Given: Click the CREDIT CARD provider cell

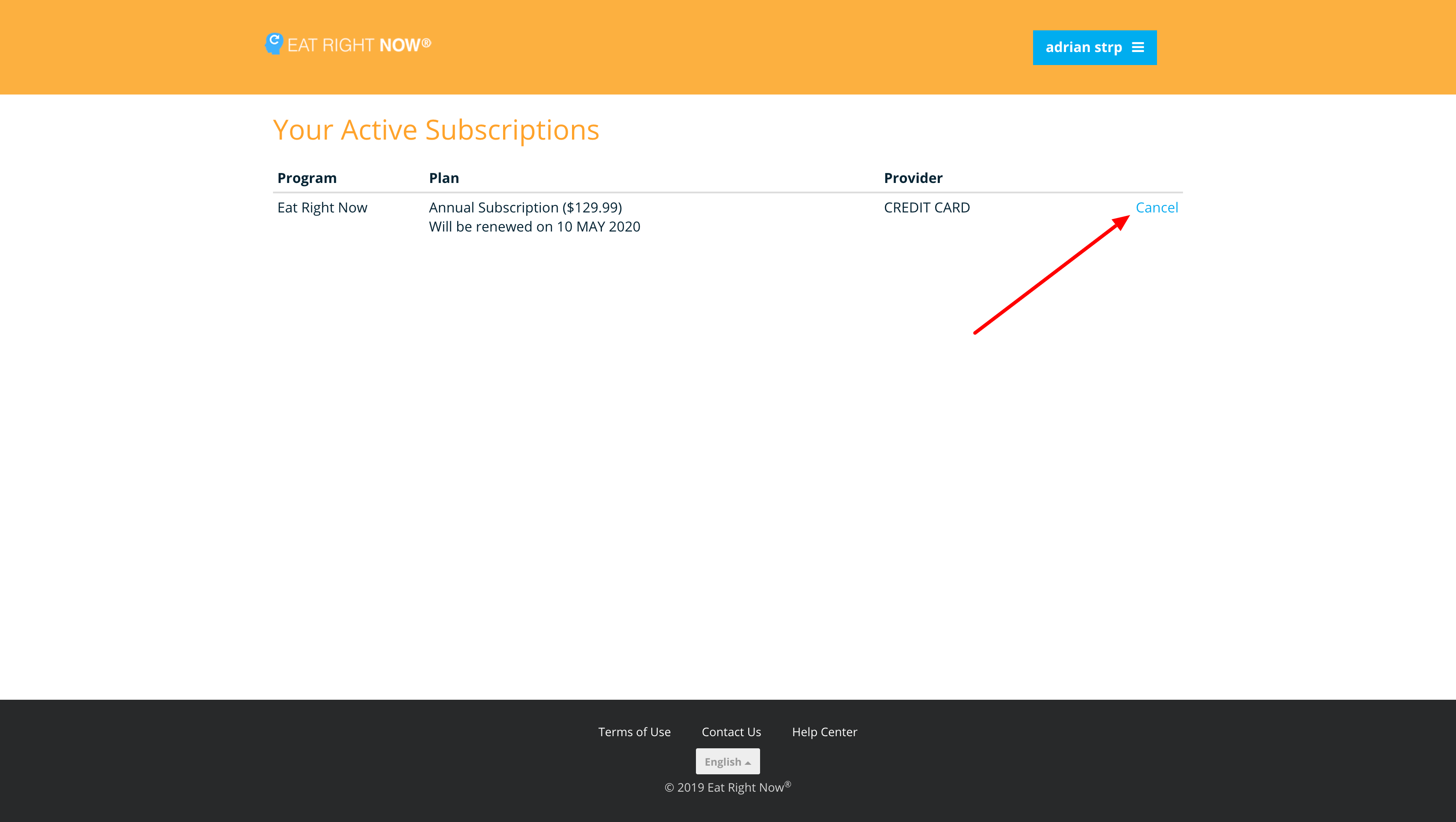Looking at the screenshot, I should [x=926, y=208].
